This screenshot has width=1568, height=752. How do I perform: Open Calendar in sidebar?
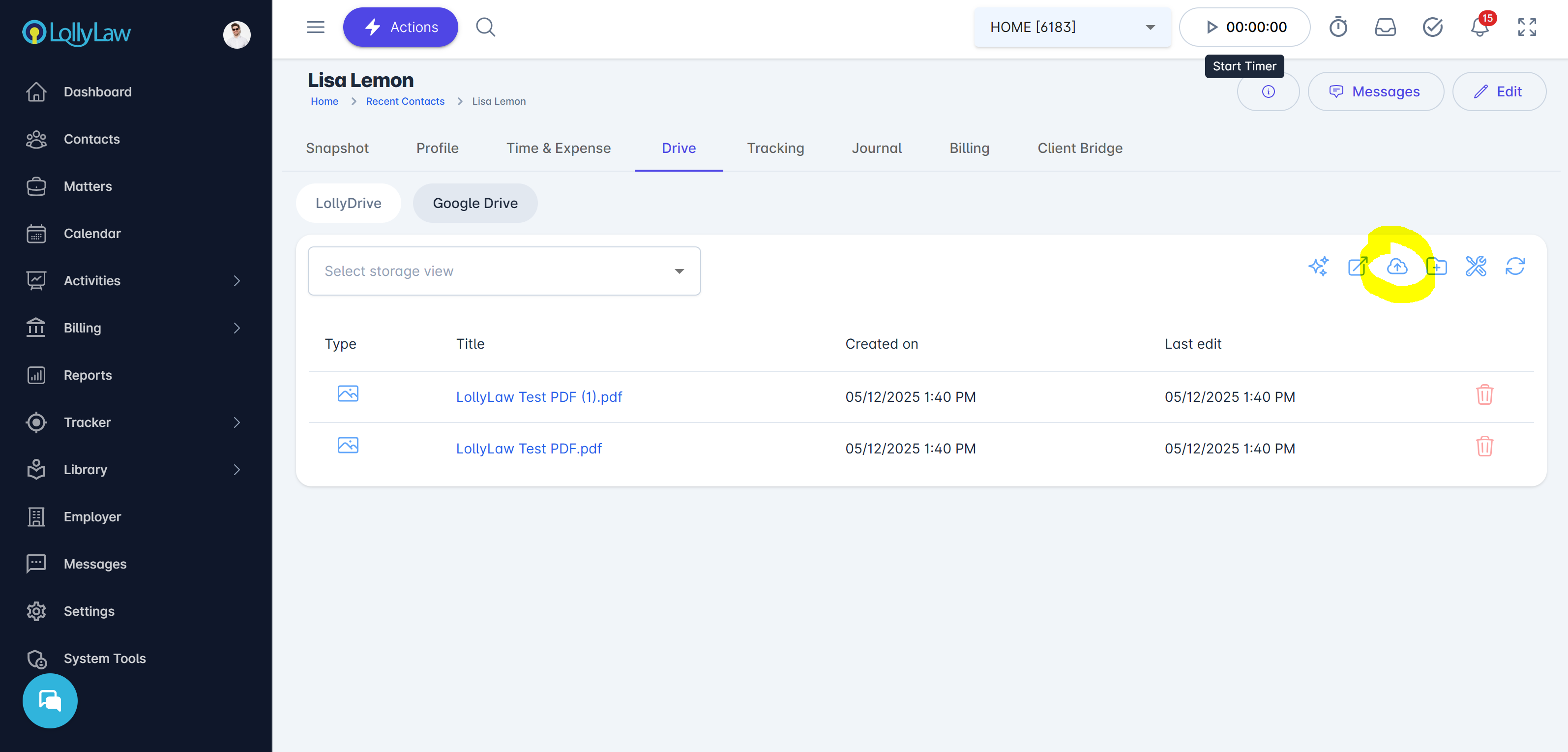click(x=92, y=234)
